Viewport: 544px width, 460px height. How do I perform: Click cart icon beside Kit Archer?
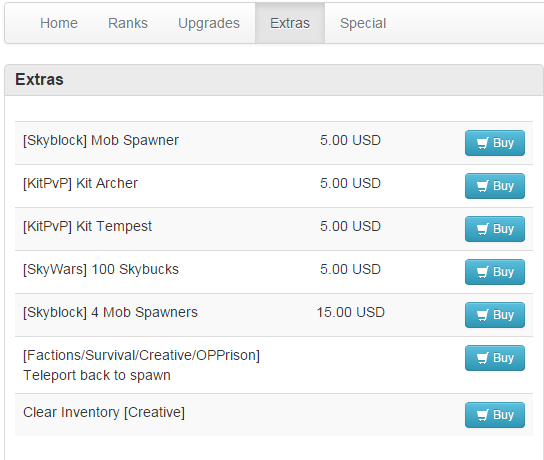pos(483,186)
